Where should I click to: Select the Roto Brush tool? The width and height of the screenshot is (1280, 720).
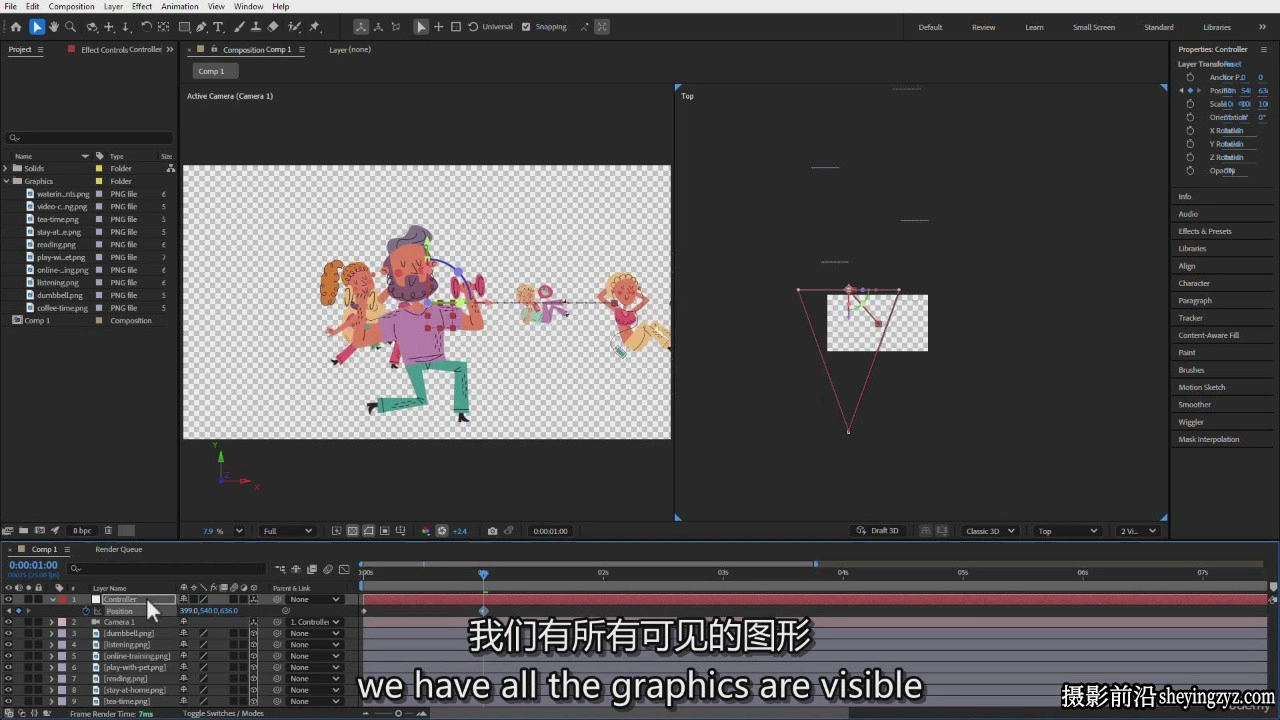294,27
